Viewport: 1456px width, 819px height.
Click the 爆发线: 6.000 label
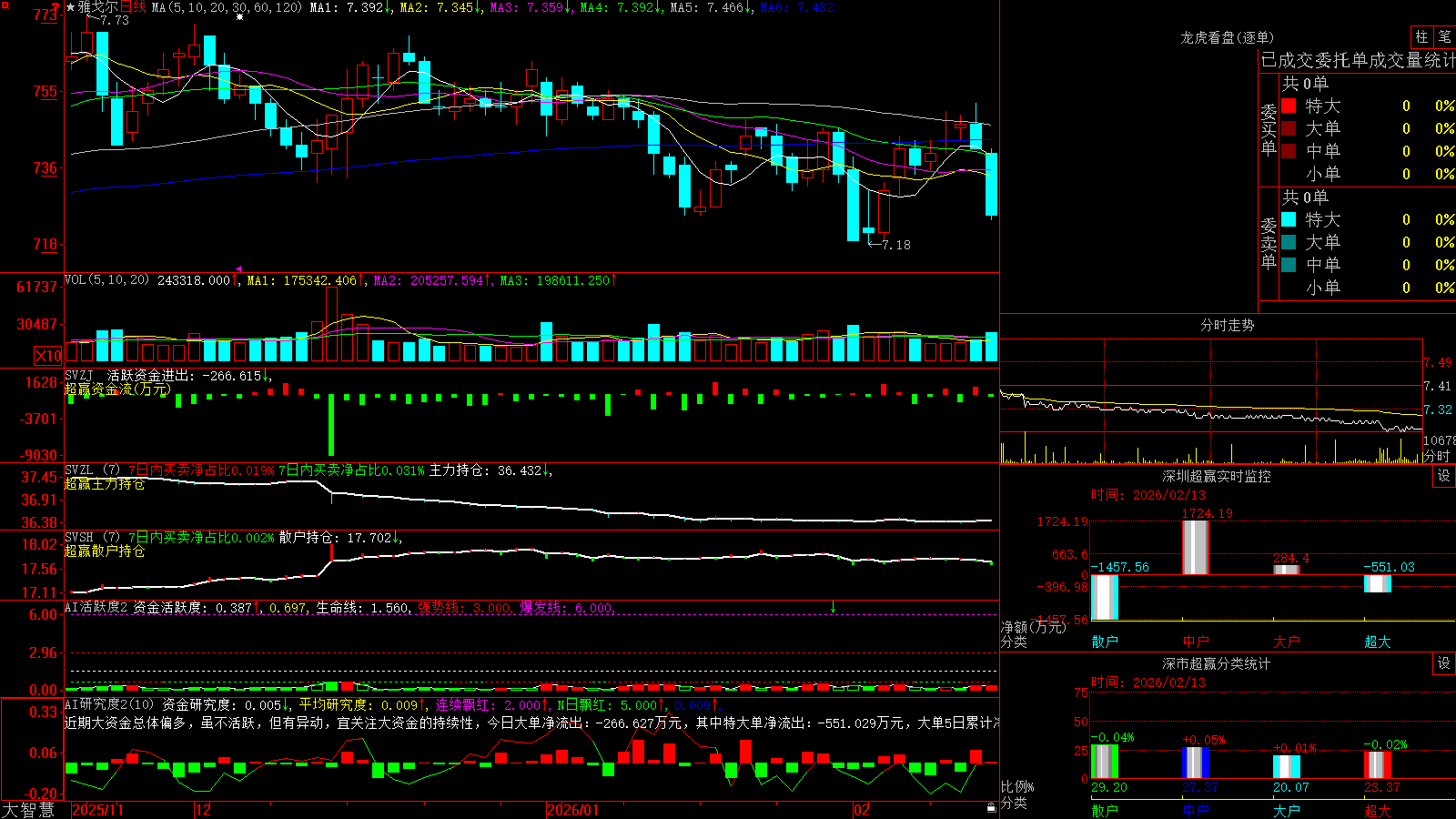pos(566,607)
